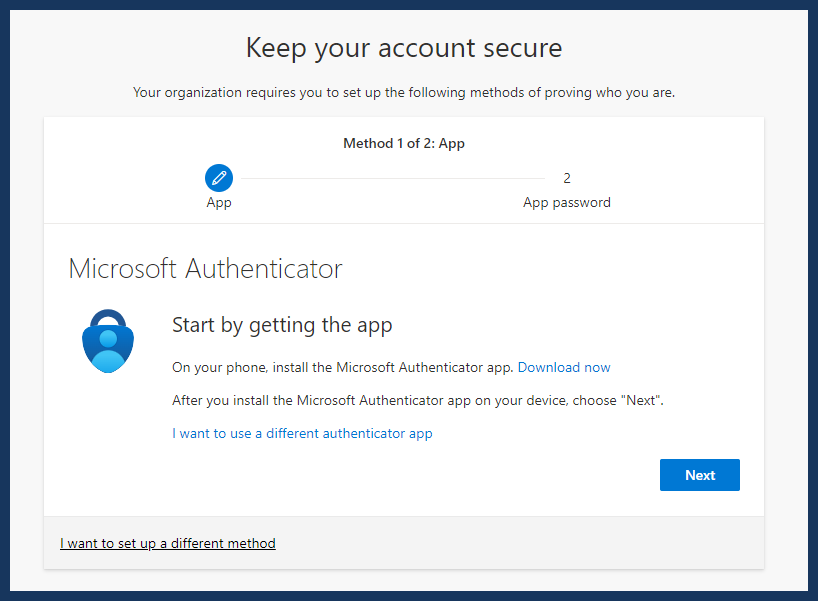This screenshot has width=818, height=601.
Task: Click the progress line between the two steps
Action: coord(393,178)
